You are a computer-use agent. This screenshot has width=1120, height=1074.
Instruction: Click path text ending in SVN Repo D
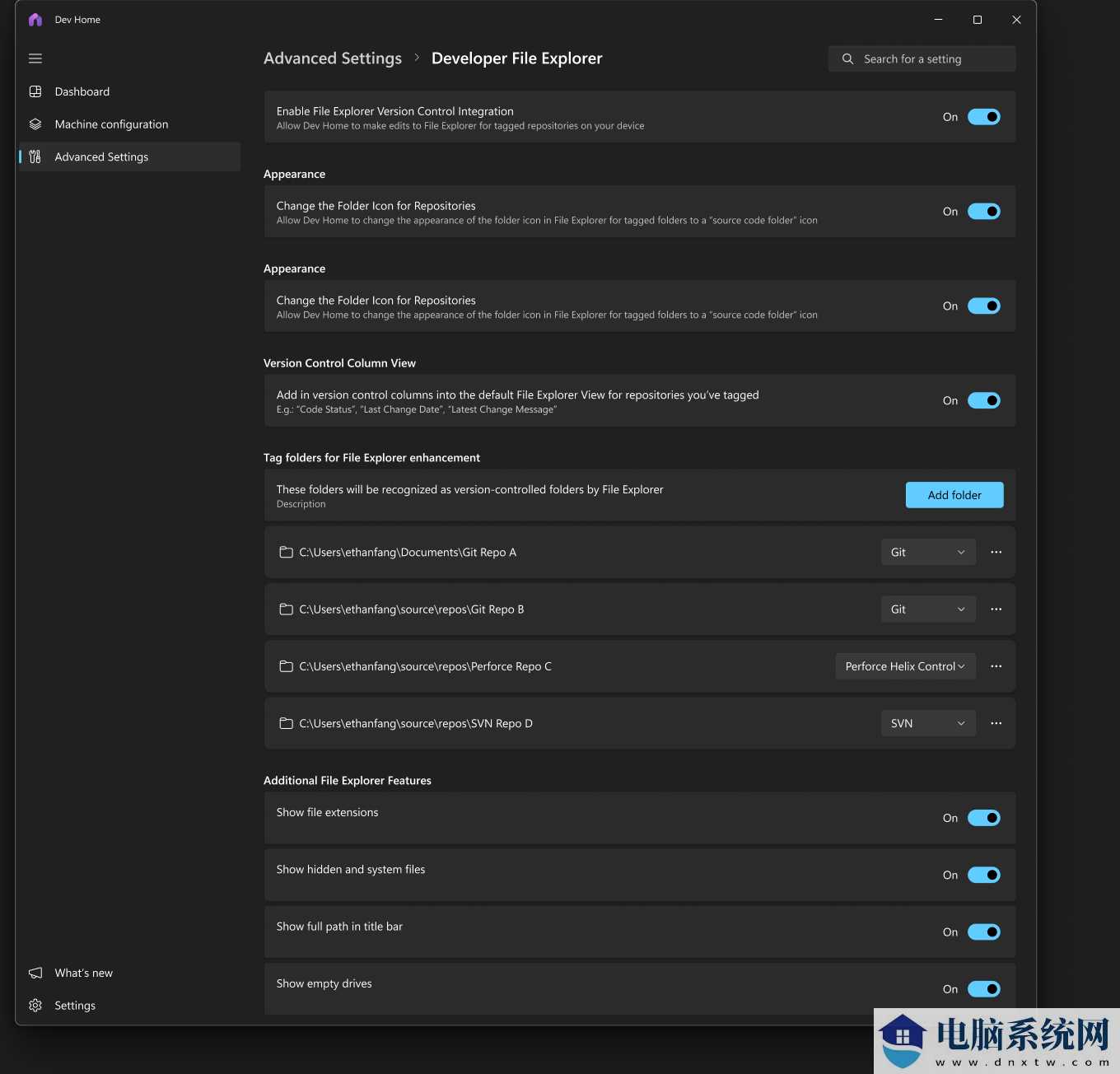tap(416, 723)
